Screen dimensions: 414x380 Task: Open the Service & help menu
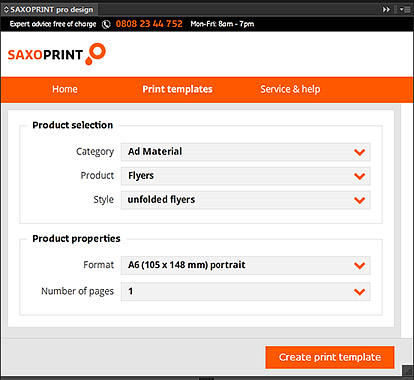(290, 89)
